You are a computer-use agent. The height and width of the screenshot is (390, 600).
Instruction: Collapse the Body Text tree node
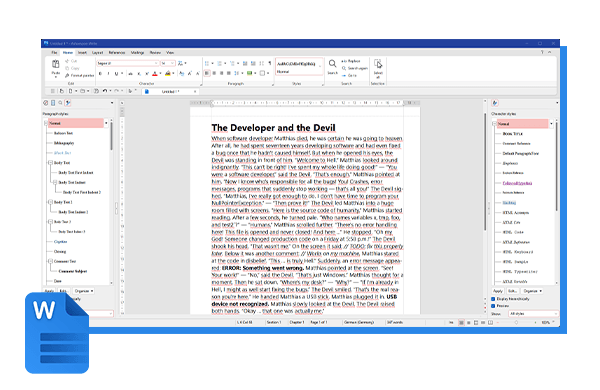(50, 163)
